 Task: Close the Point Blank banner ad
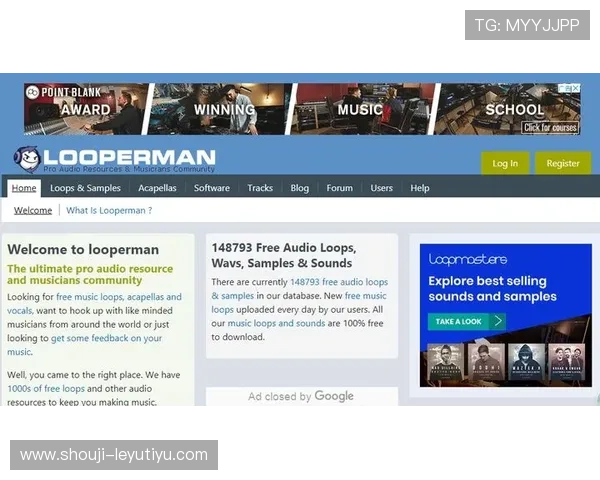coord(576,88)
